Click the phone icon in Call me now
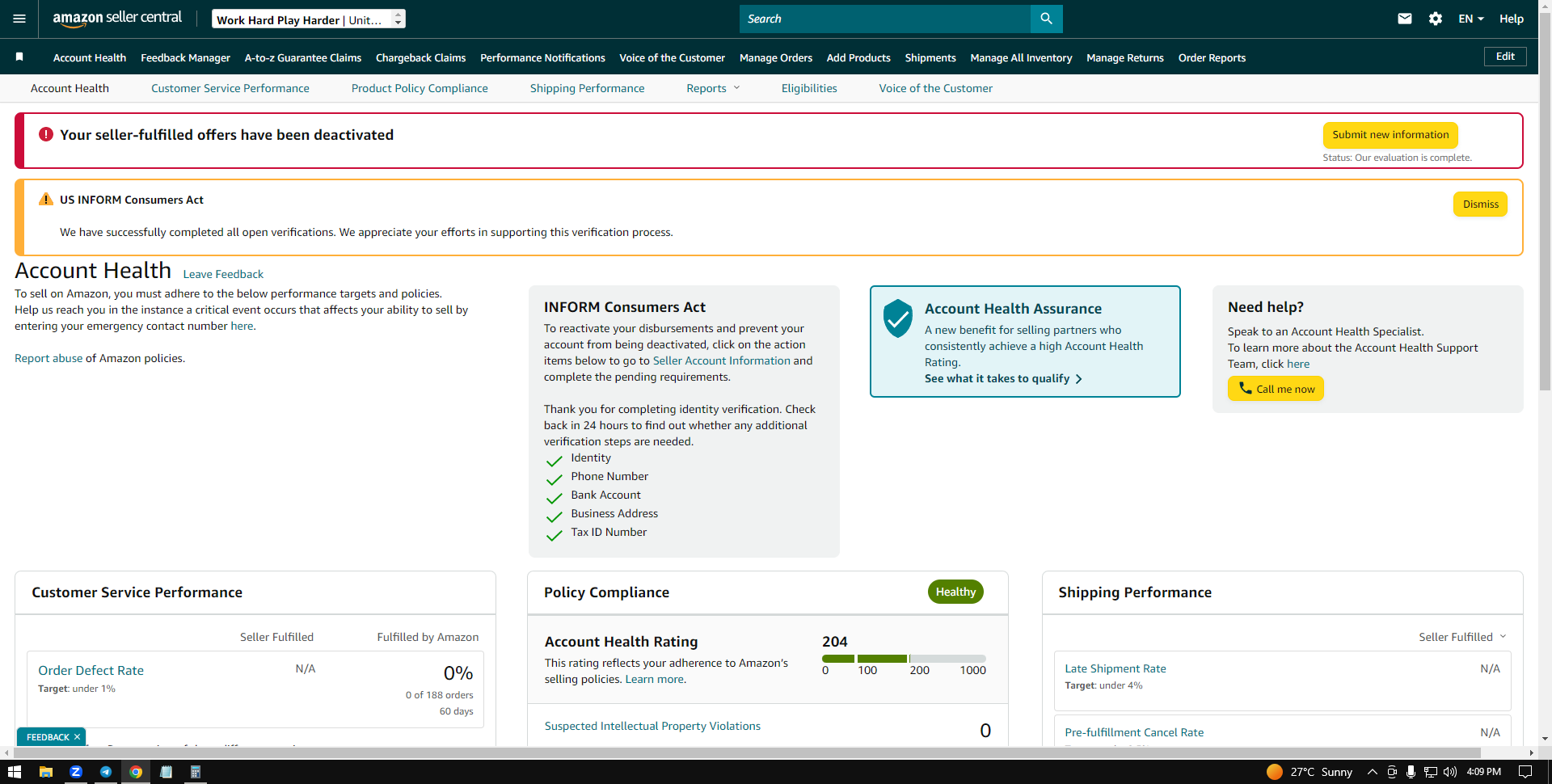 point(1245,388)
